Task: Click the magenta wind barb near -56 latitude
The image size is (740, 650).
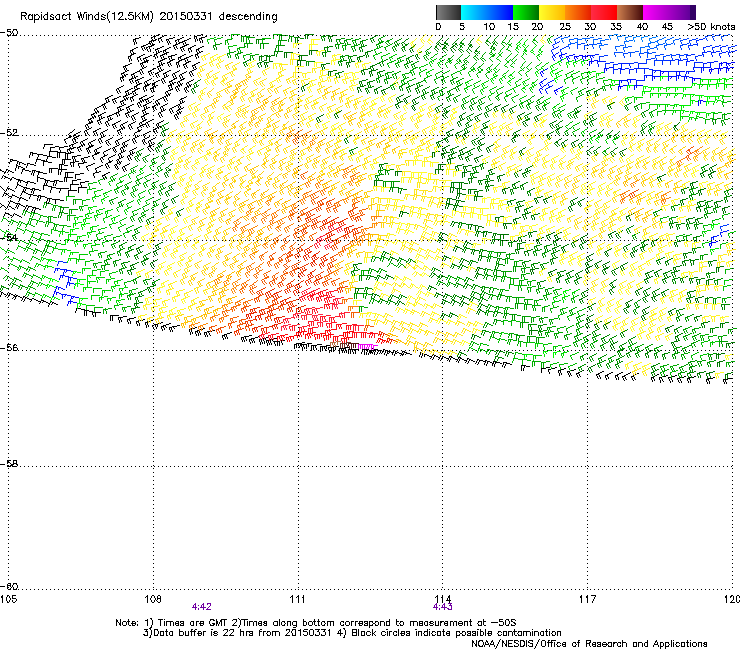Action: [367, 347]
